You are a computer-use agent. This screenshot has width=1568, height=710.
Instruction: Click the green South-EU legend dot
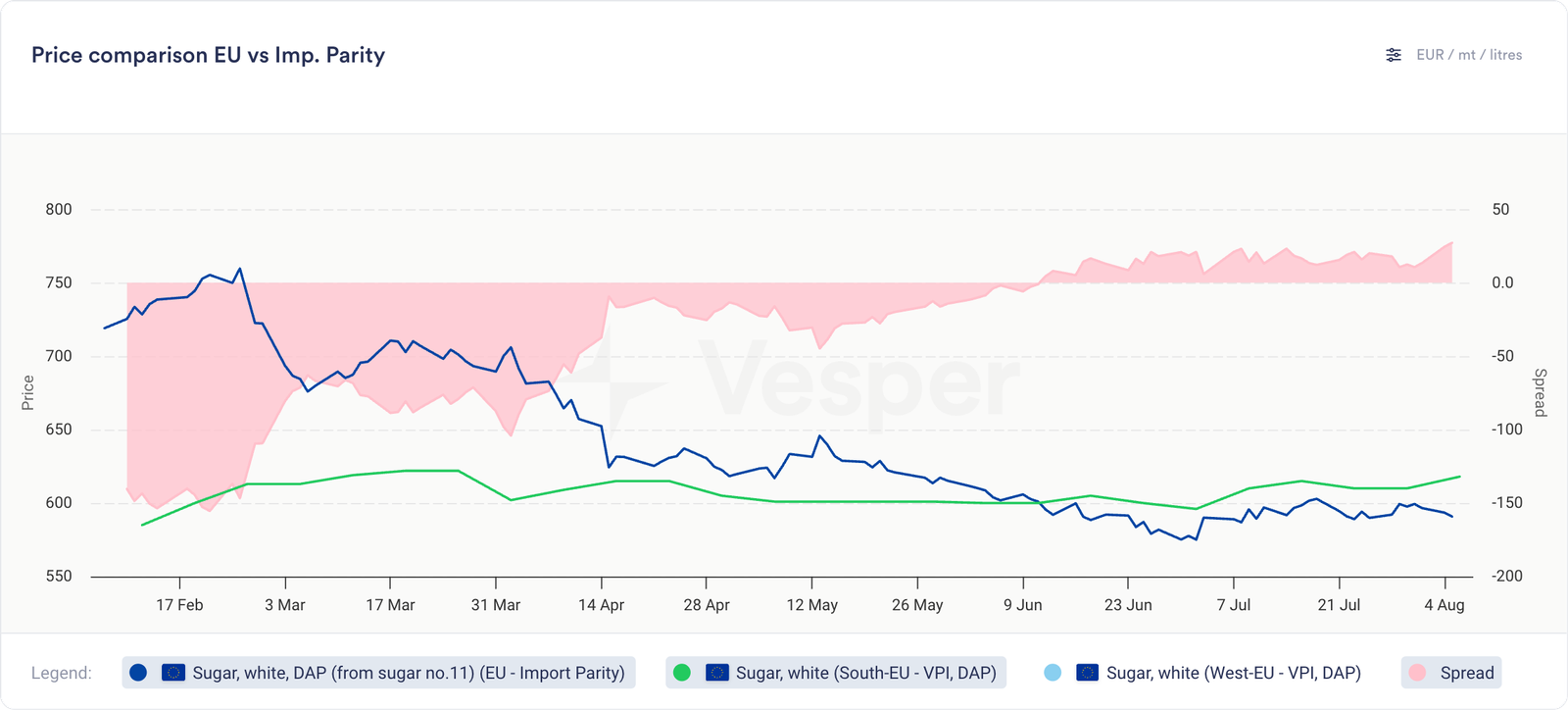682,673
